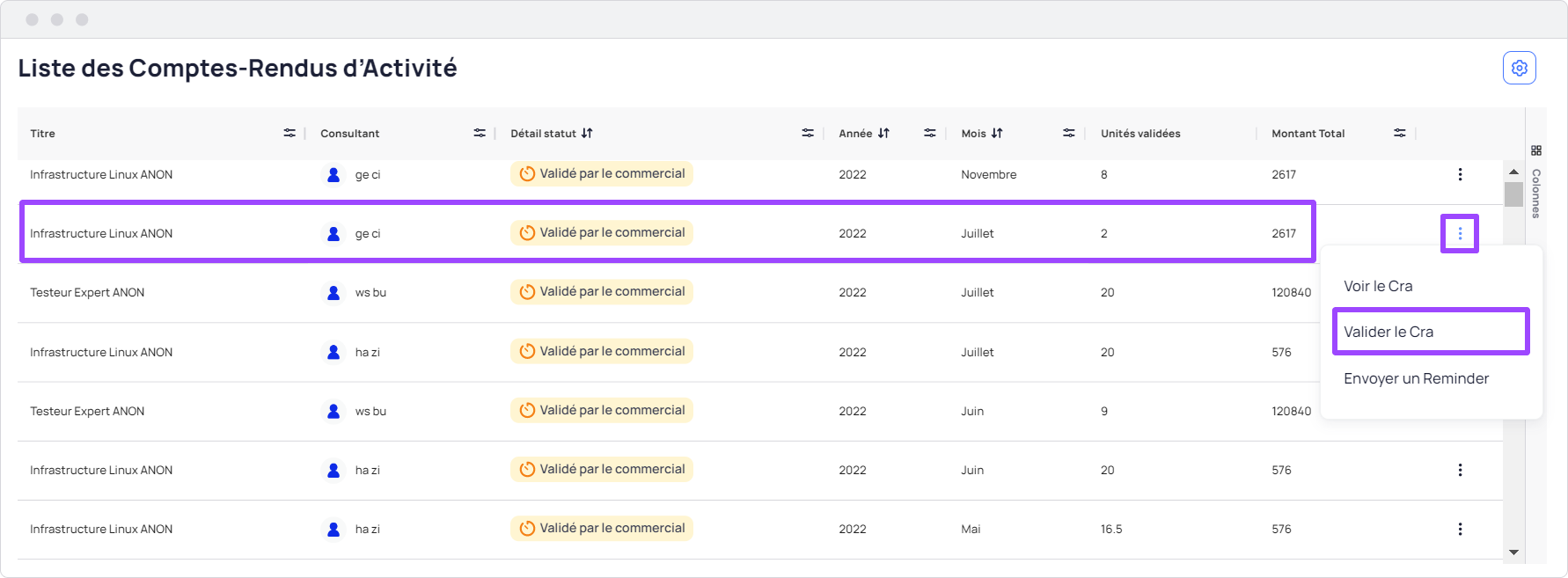Open the filter menu of the Montant Total column
The image size is (1568, 578).
coord(1400,133)
